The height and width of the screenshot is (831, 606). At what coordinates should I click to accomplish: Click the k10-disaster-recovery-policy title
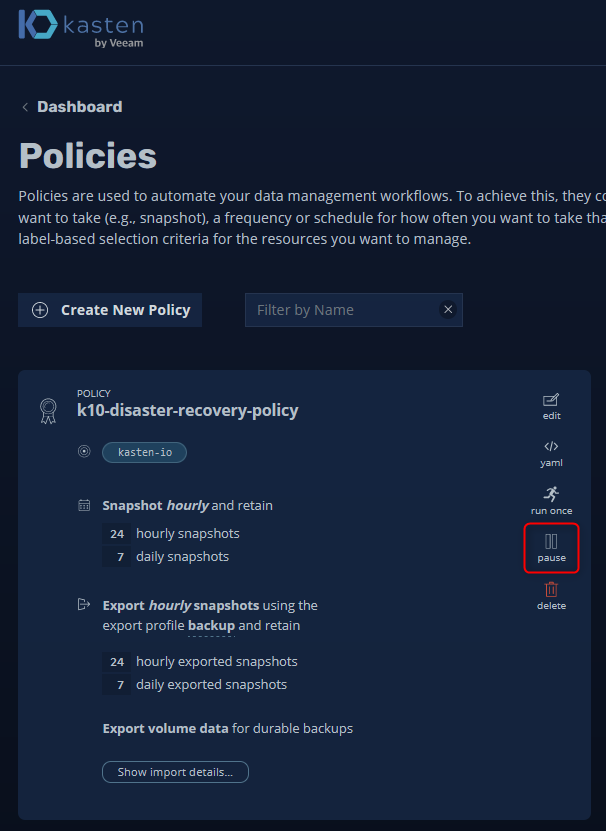point(187,410)
